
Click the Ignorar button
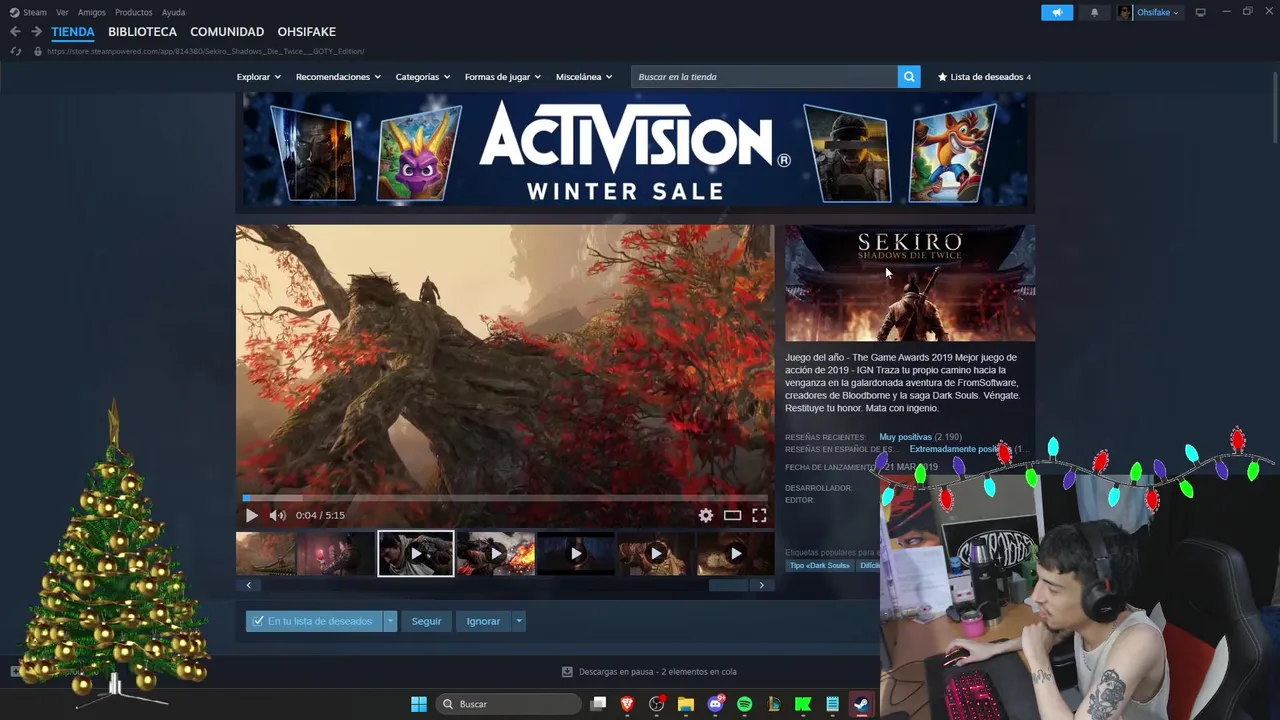(x=483, y=621)
